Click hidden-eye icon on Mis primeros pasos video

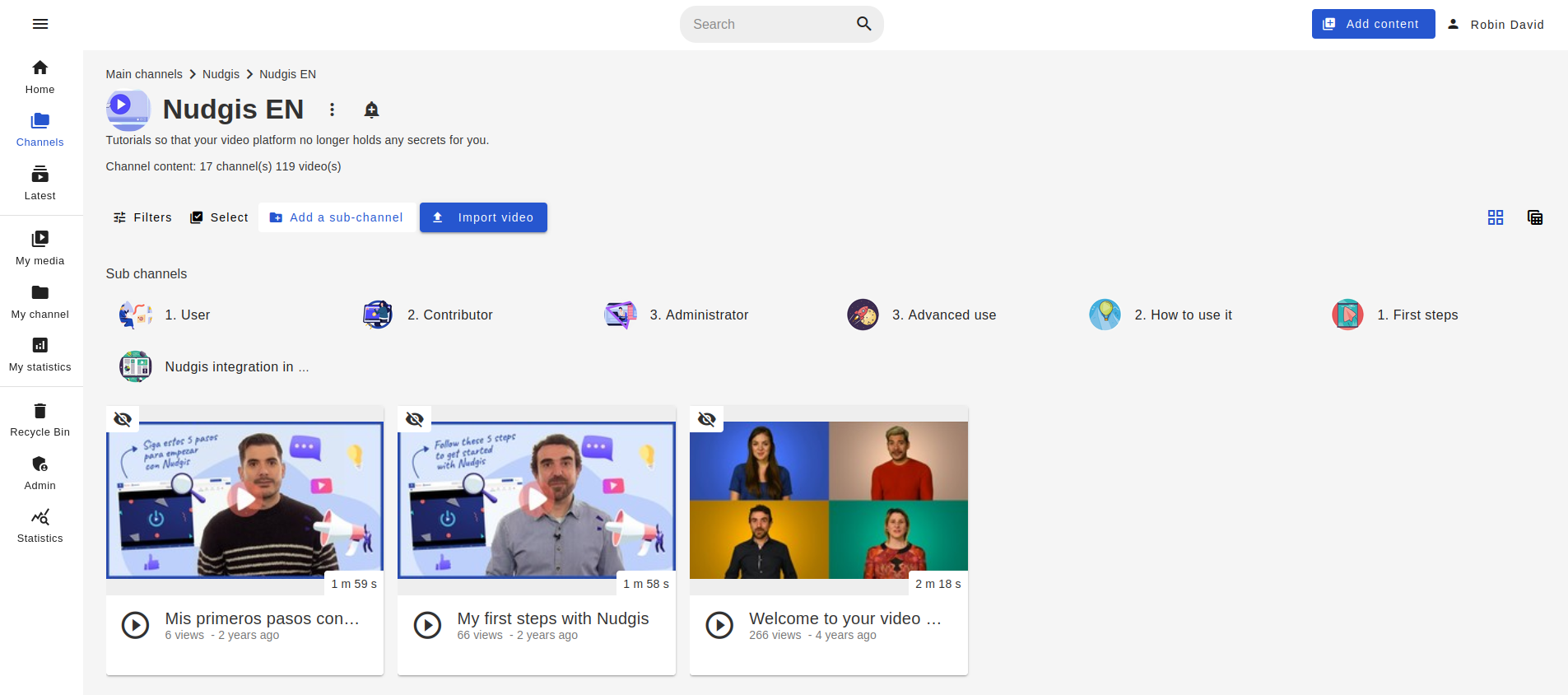tap(123, 419)
